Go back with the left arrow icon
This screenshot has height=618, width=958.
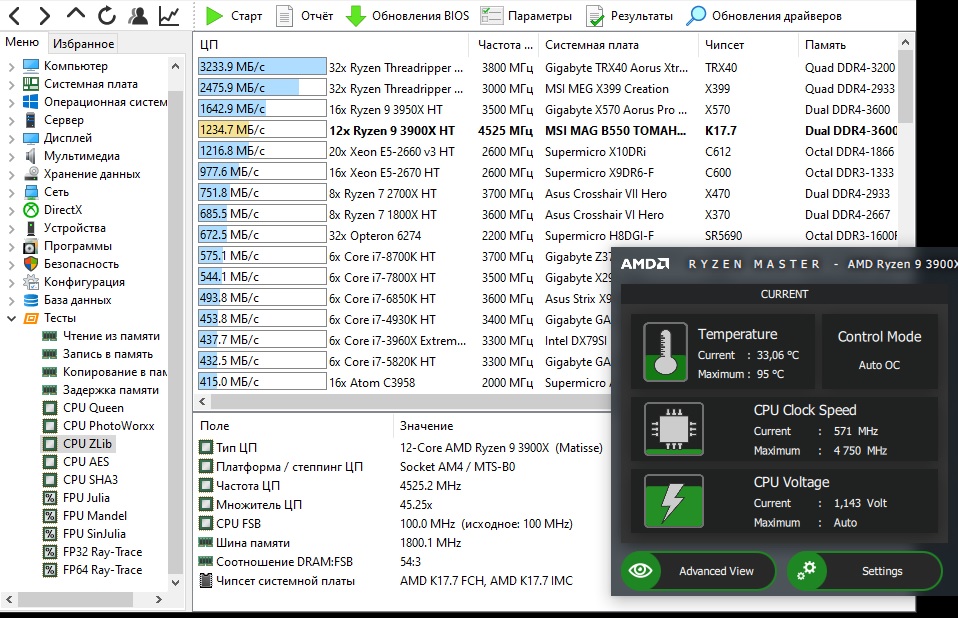click(x=15, y=15)
